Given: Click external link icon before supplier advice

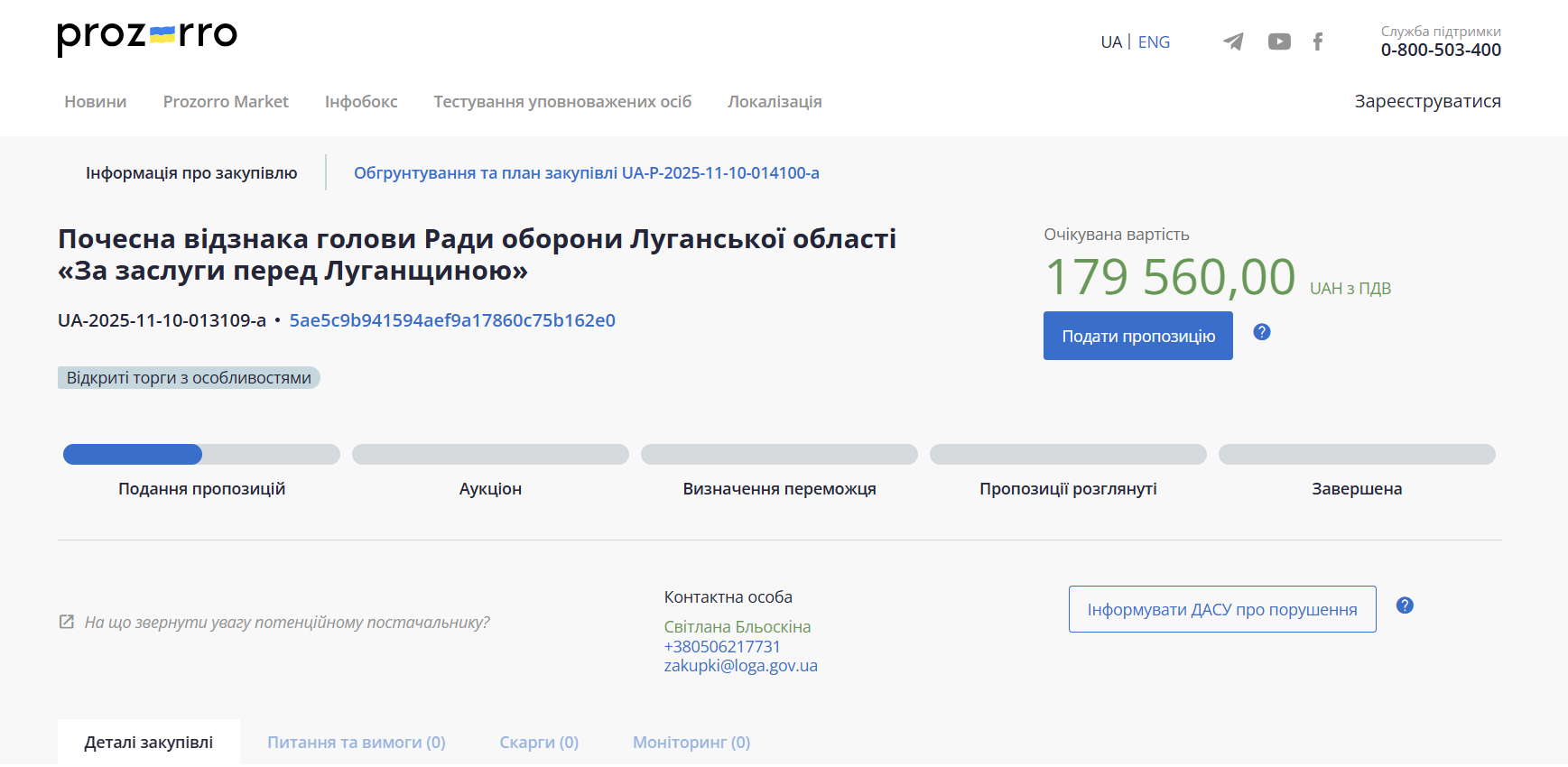Looking at the screenshot, I should pos(67,622).
